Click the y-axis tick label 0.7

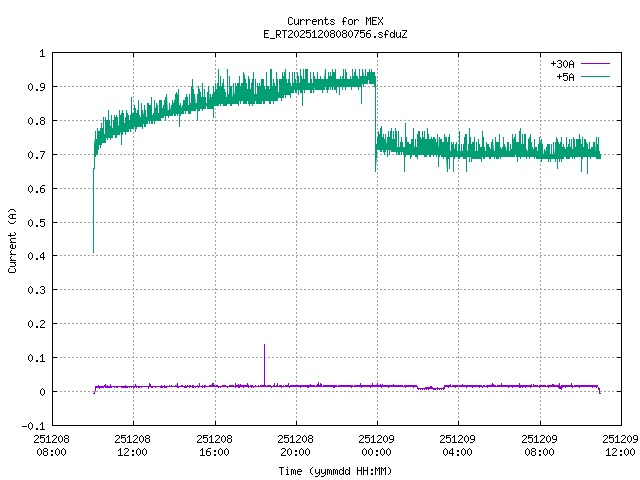[x=36, y=155]
